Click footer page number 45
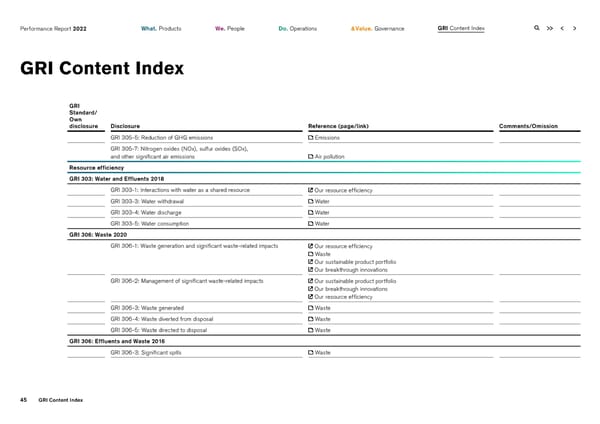Viewport: 600px width, 424px height. click(23, 400)
